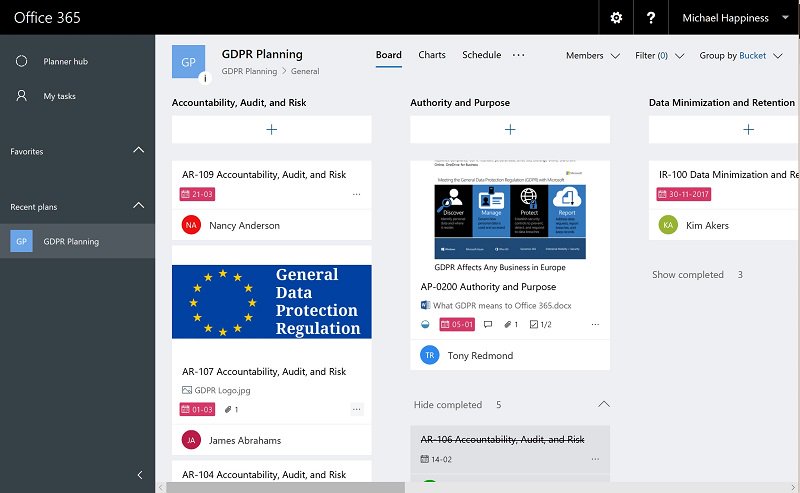Open more options on AR-109 card
800x493 pixels.
(x=356, y=194)
